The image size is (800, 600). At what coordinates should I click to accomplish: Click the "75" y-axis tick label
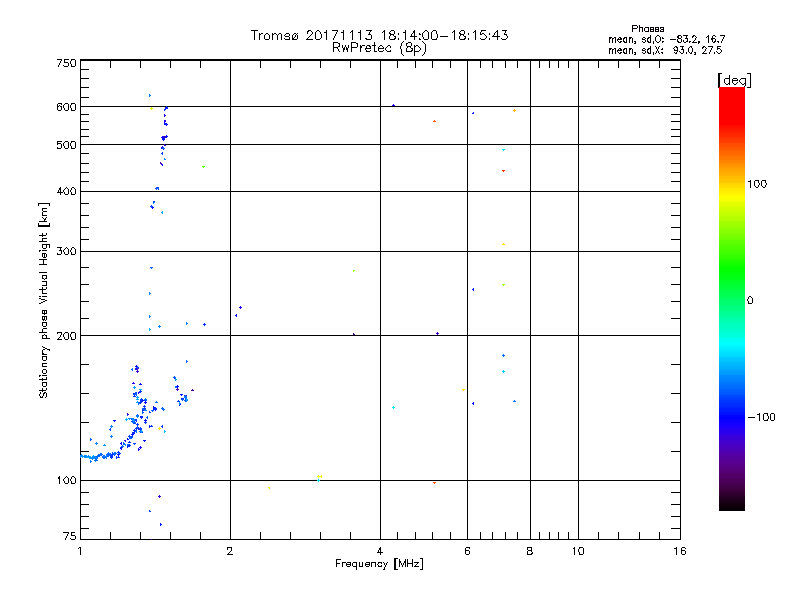pyautogui.click(x=70, y=536)
